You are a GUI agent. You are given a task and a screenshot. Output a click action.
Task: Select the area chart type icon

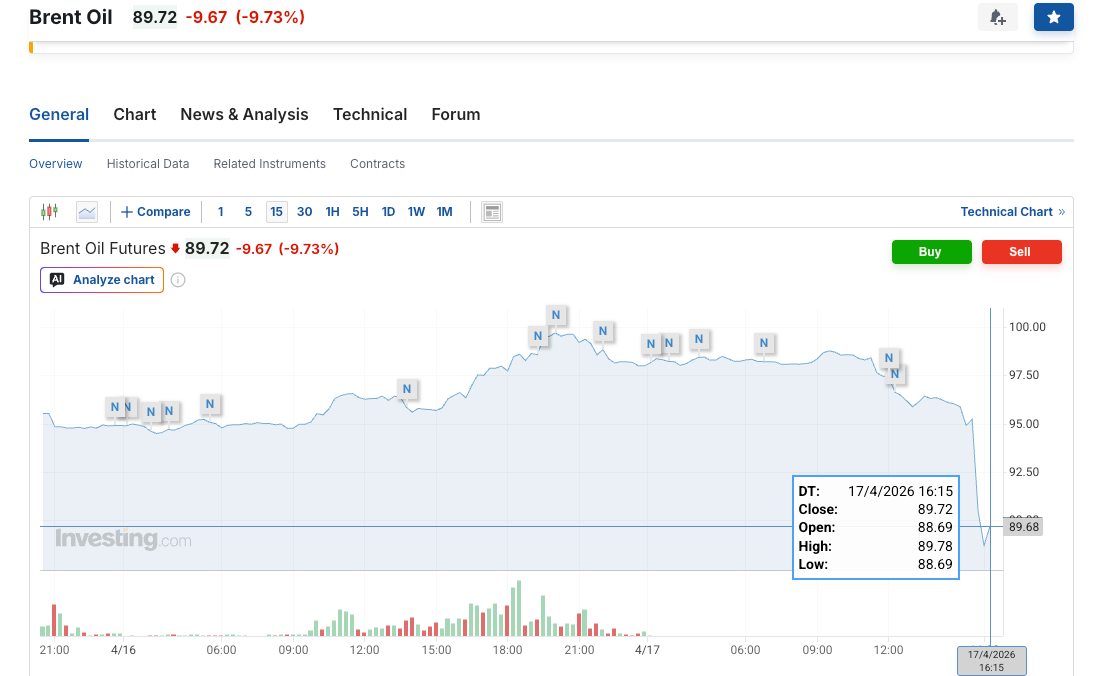pyautogui.click(x=87, y=212)
